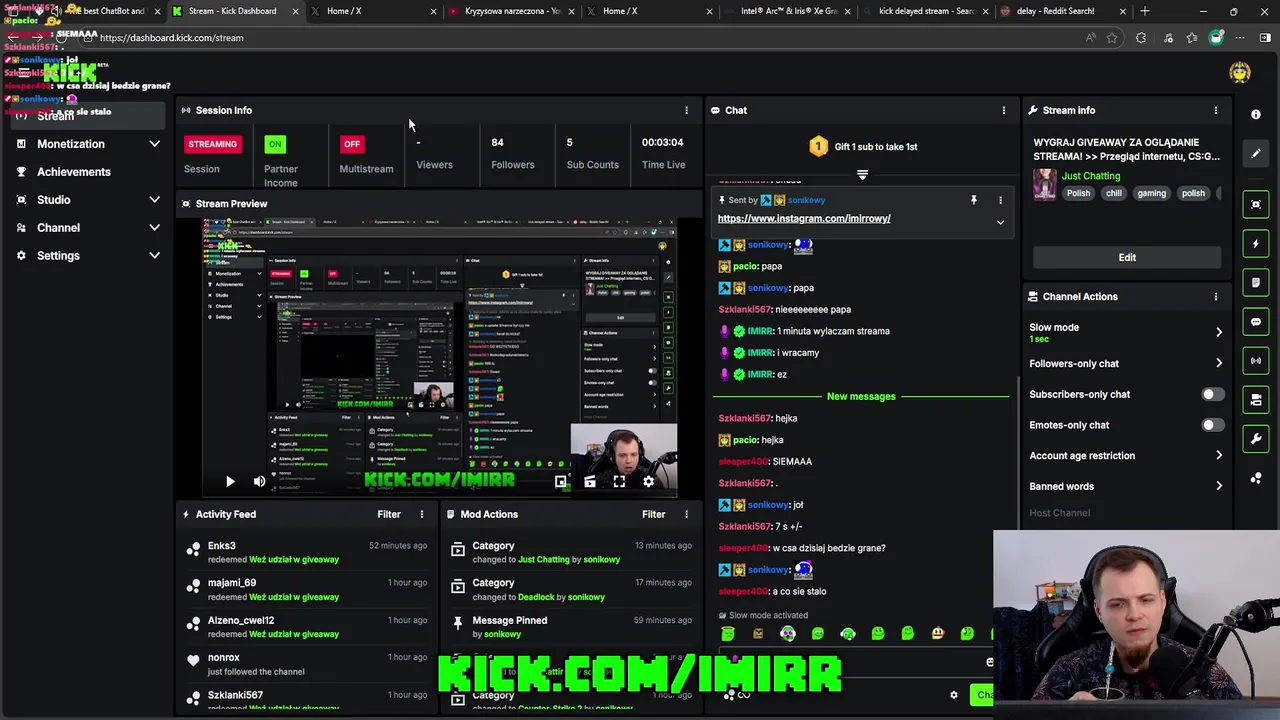Open picture-in-picture on stream preview
The height and width of the screenshot is (720, 1280).
pos(561,482)
